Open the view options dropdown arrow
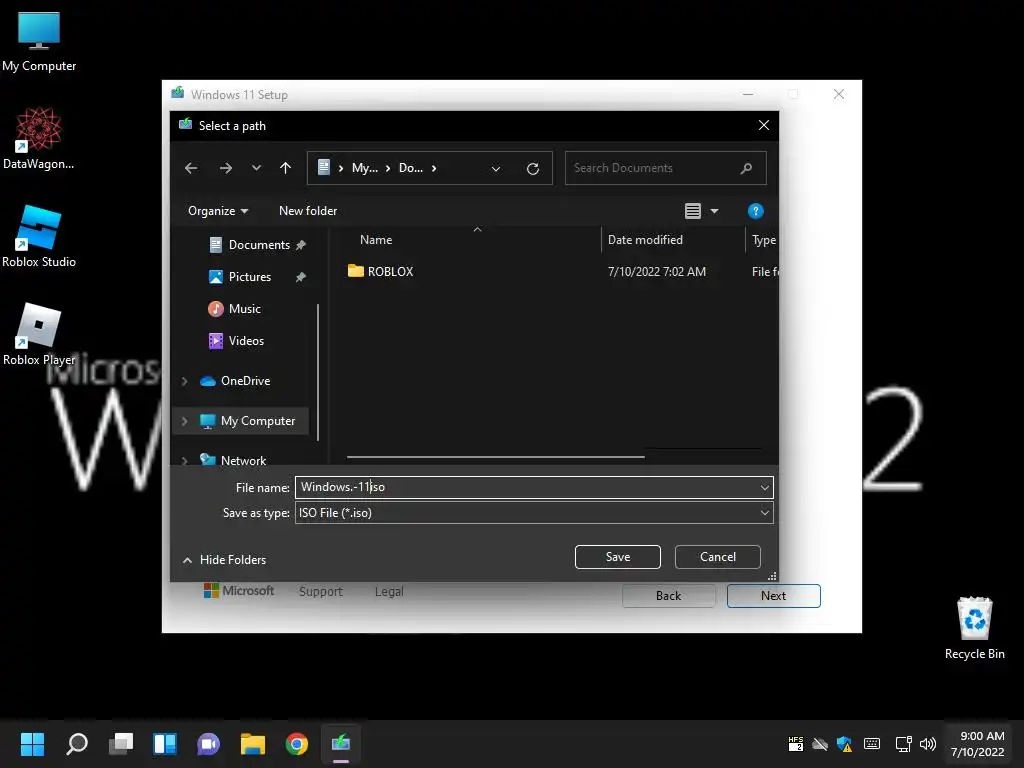The image size is (1024, 768). pos(714,211)
